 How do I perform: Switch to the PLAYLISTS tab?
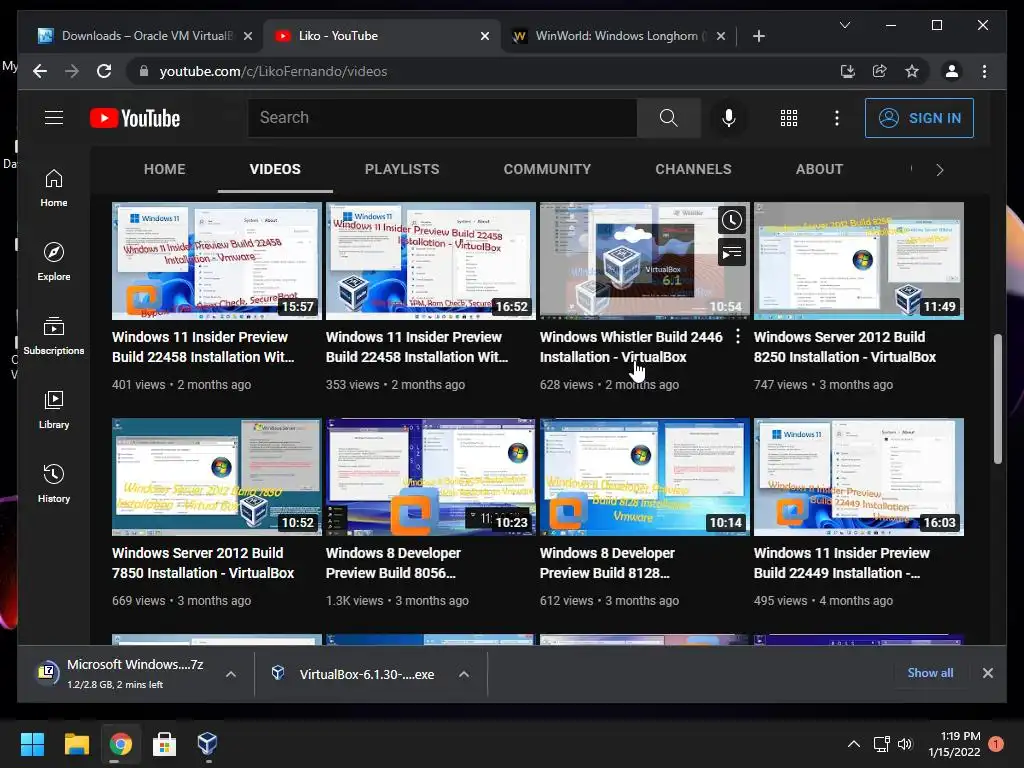pyautogui.click(x=402, y=169)
